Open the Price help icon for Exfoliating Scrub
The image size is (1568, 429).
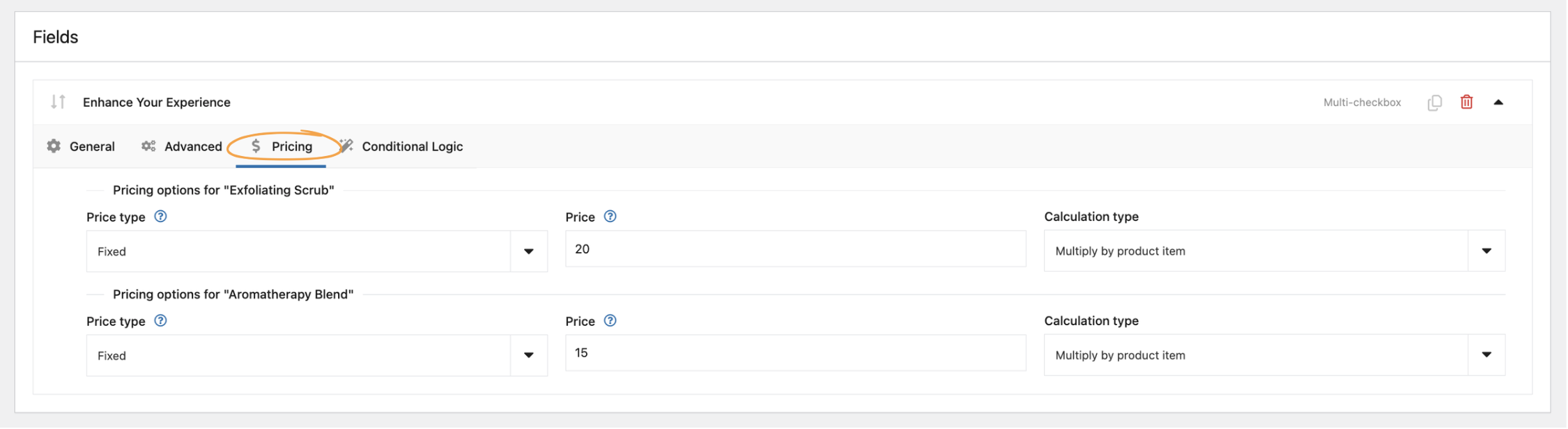coord(610,217)
